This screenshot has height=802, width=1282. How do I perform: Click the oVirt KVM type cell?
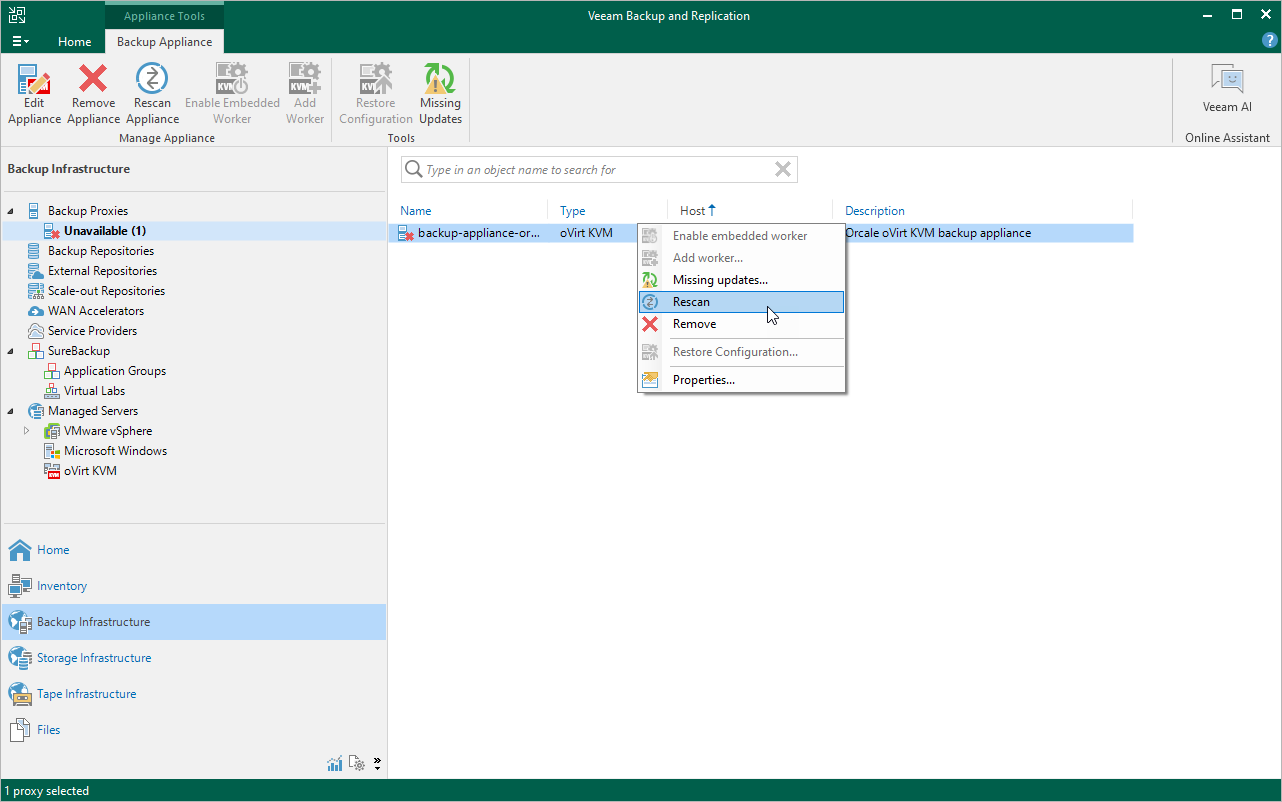(586, 233)
